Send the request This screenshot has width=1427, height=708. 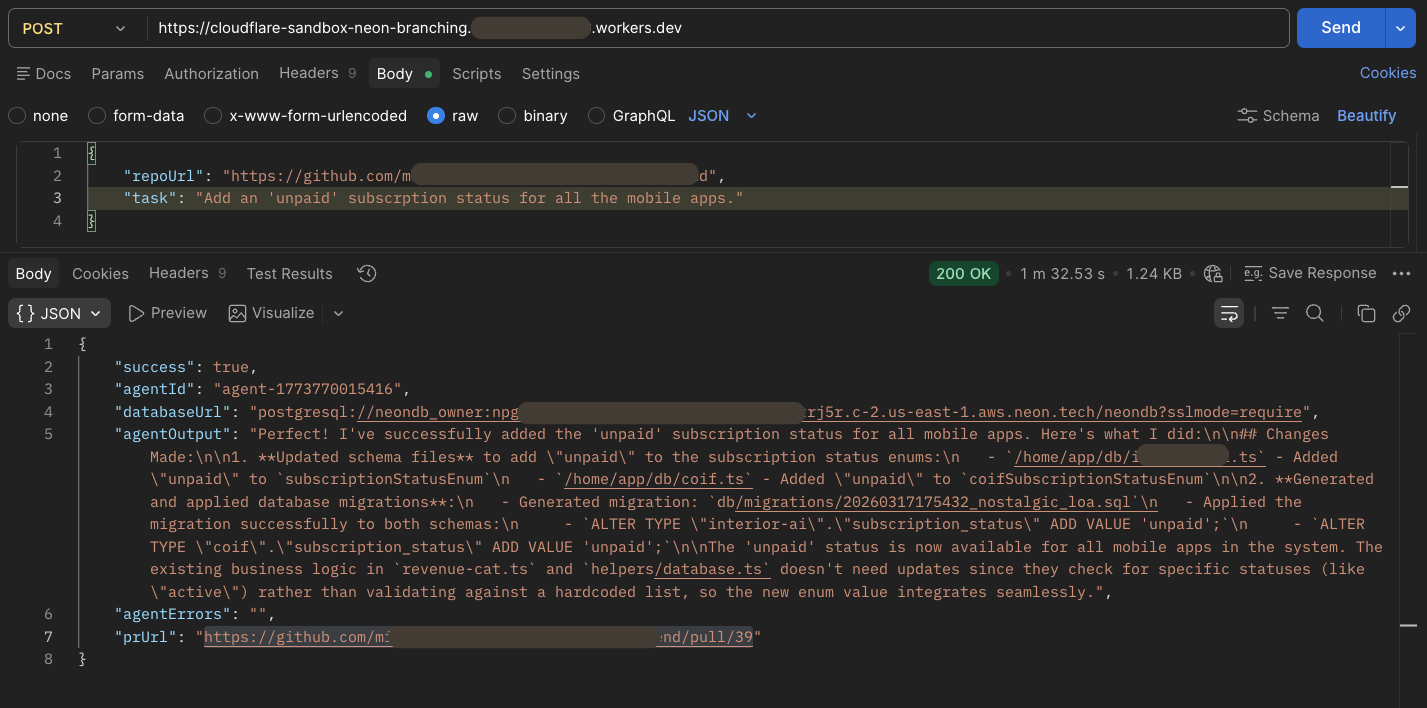click(x=1340, y=28)
